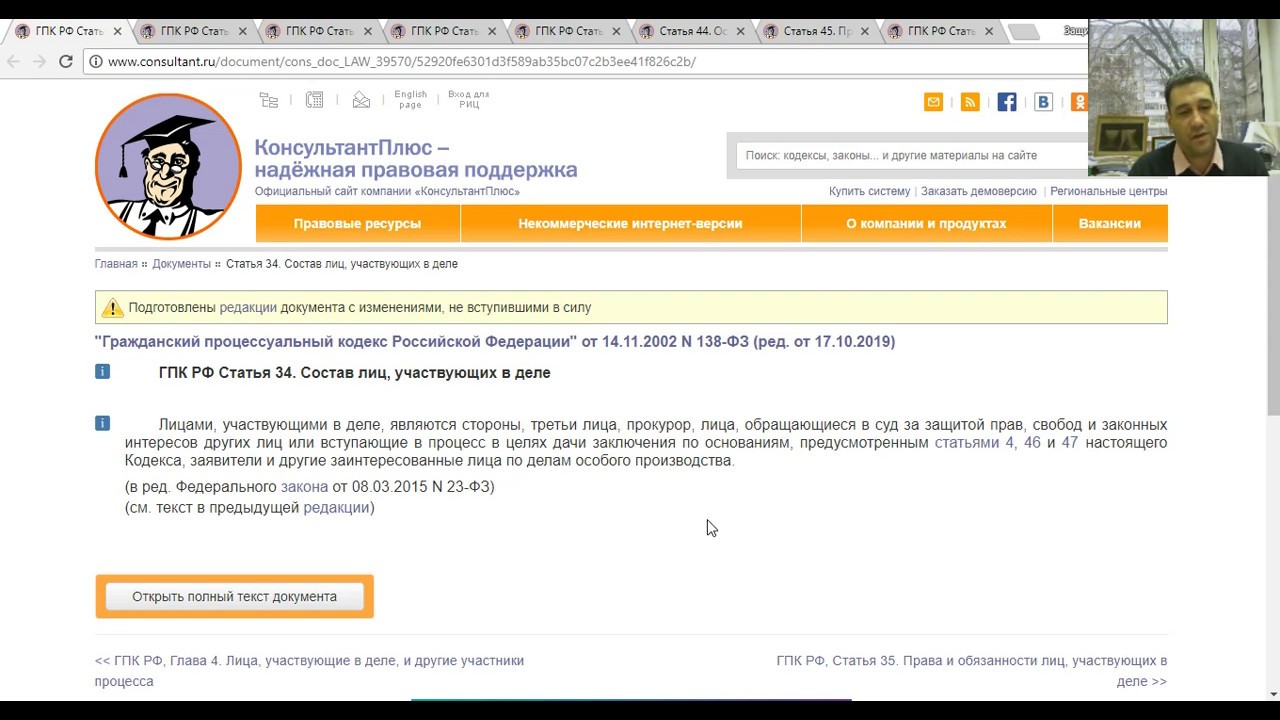1280x720 pixels.
Task: Open the Facebook icon
Action: (1007, 102)
